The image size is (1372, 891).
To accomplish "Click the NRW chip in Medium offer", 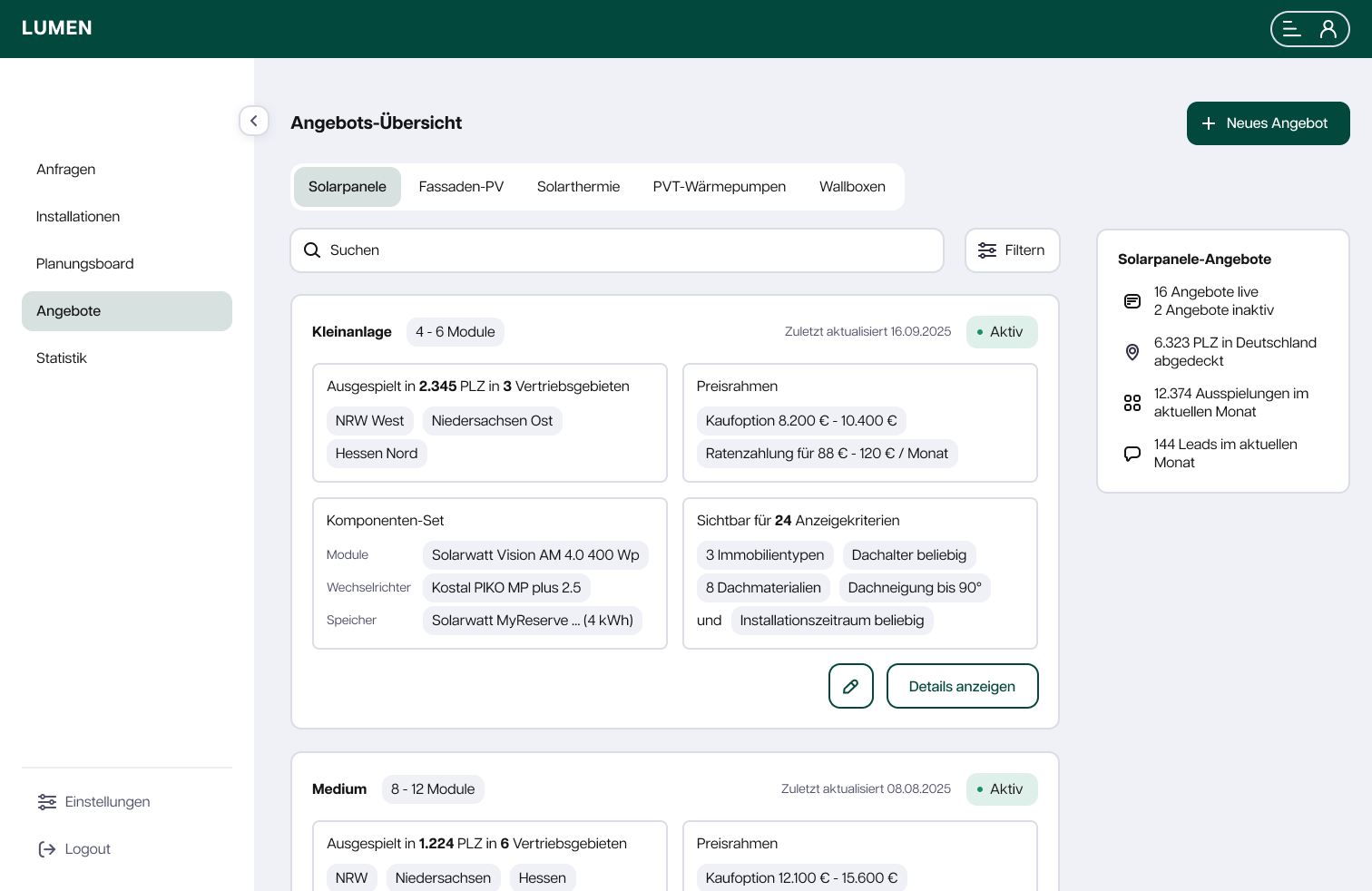I will click(352, 878).
